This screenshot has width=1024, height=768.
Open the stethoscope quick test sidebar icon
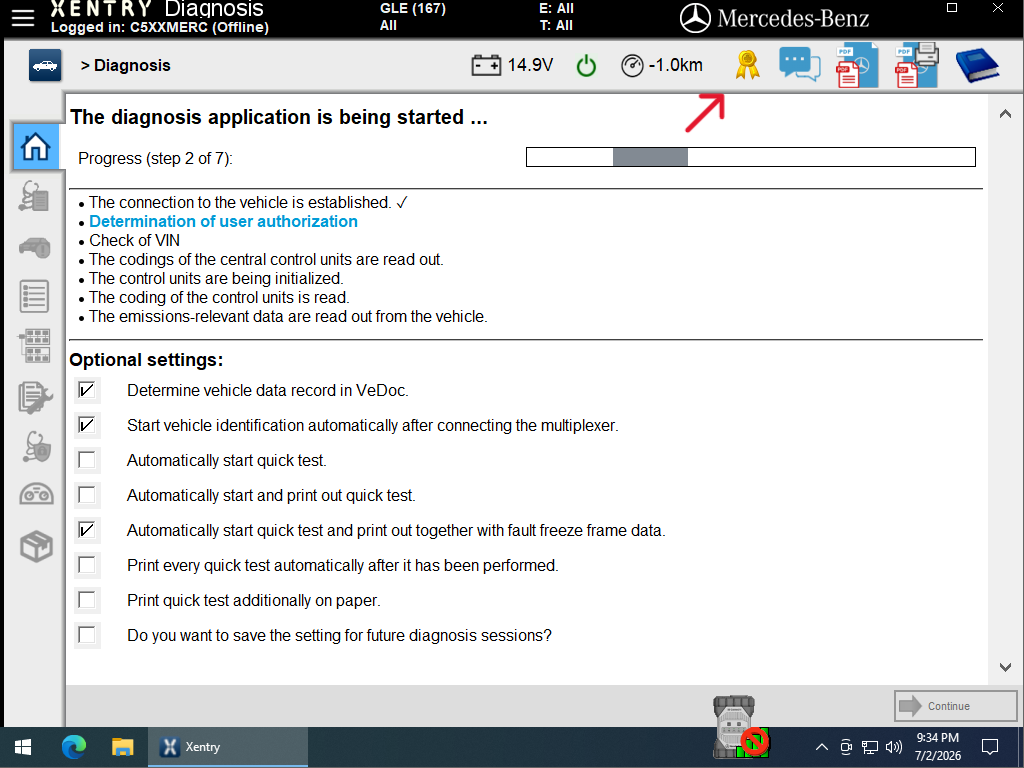35,196
